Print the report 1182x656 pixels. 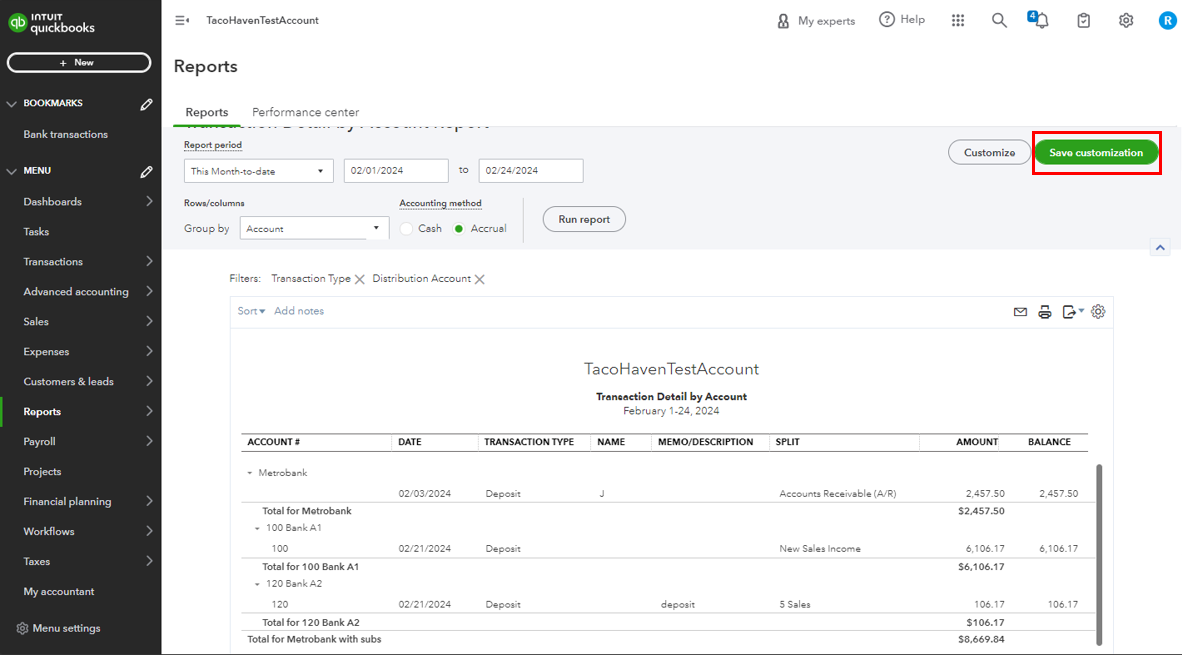[1045, 311]
